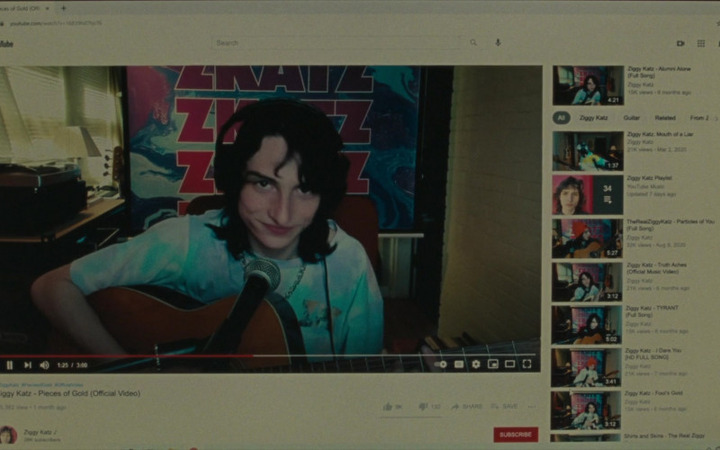Screen dimensions: 720x450
Task: Mute the video with the speaker icon
Action: tap(45, 365)
